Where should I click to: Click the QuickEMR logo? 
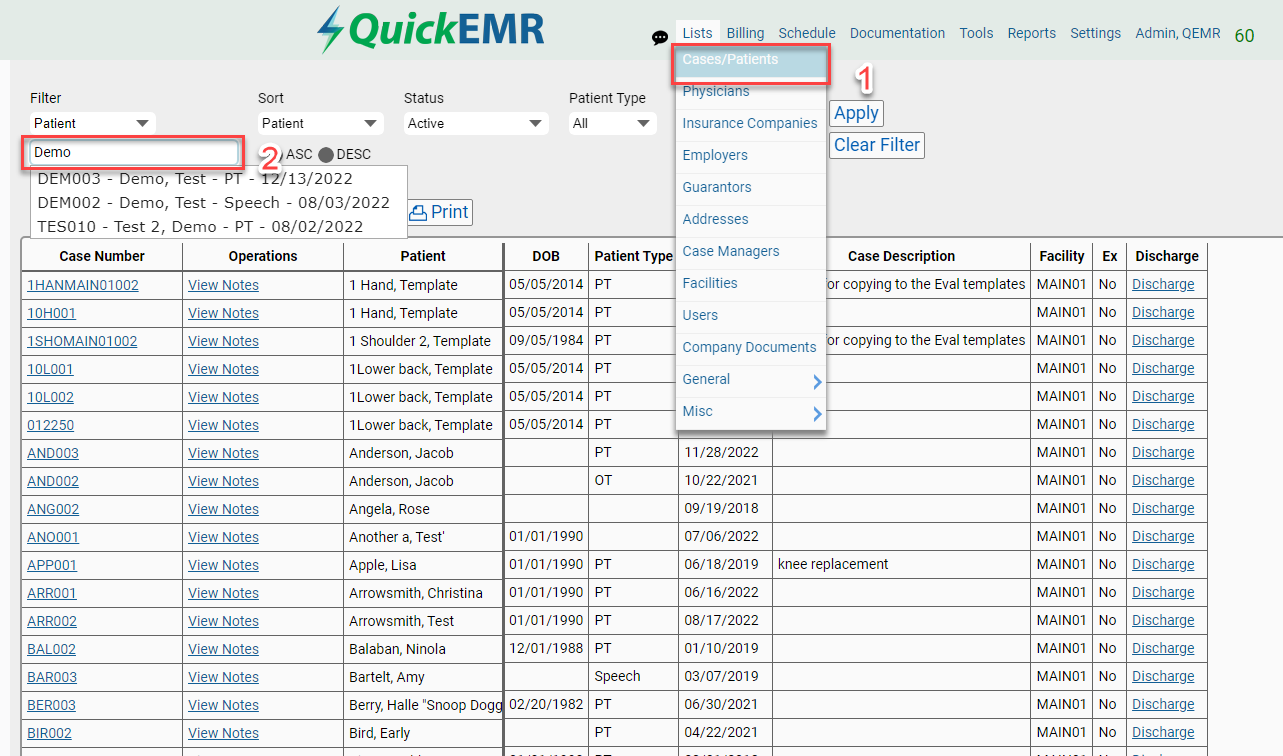pyautogui.click(x=431, y=30)
